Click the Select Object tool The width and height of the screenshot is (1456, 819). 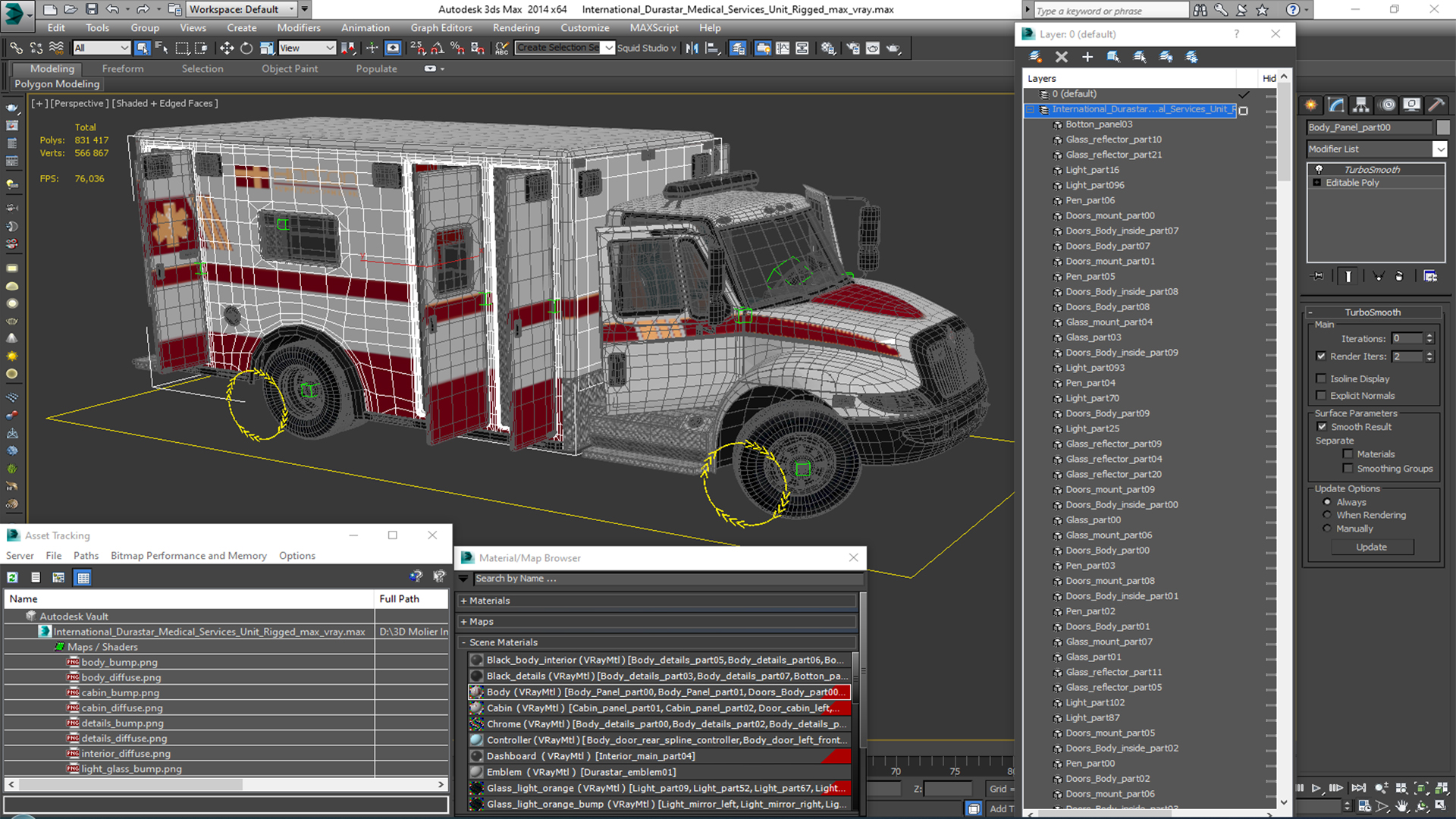(x=142, y=48)
